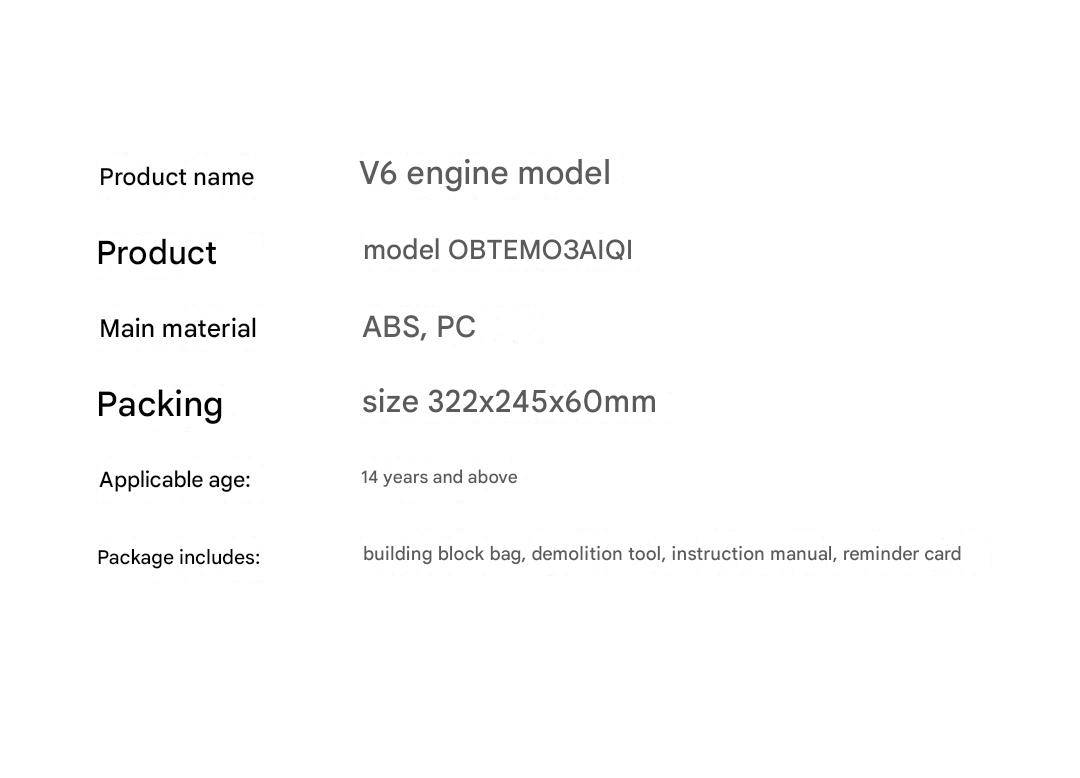Click the word 'model' before OBTEMO3AIQI
Viewport: 1080px width, 778px height.
tap(401, 250)
